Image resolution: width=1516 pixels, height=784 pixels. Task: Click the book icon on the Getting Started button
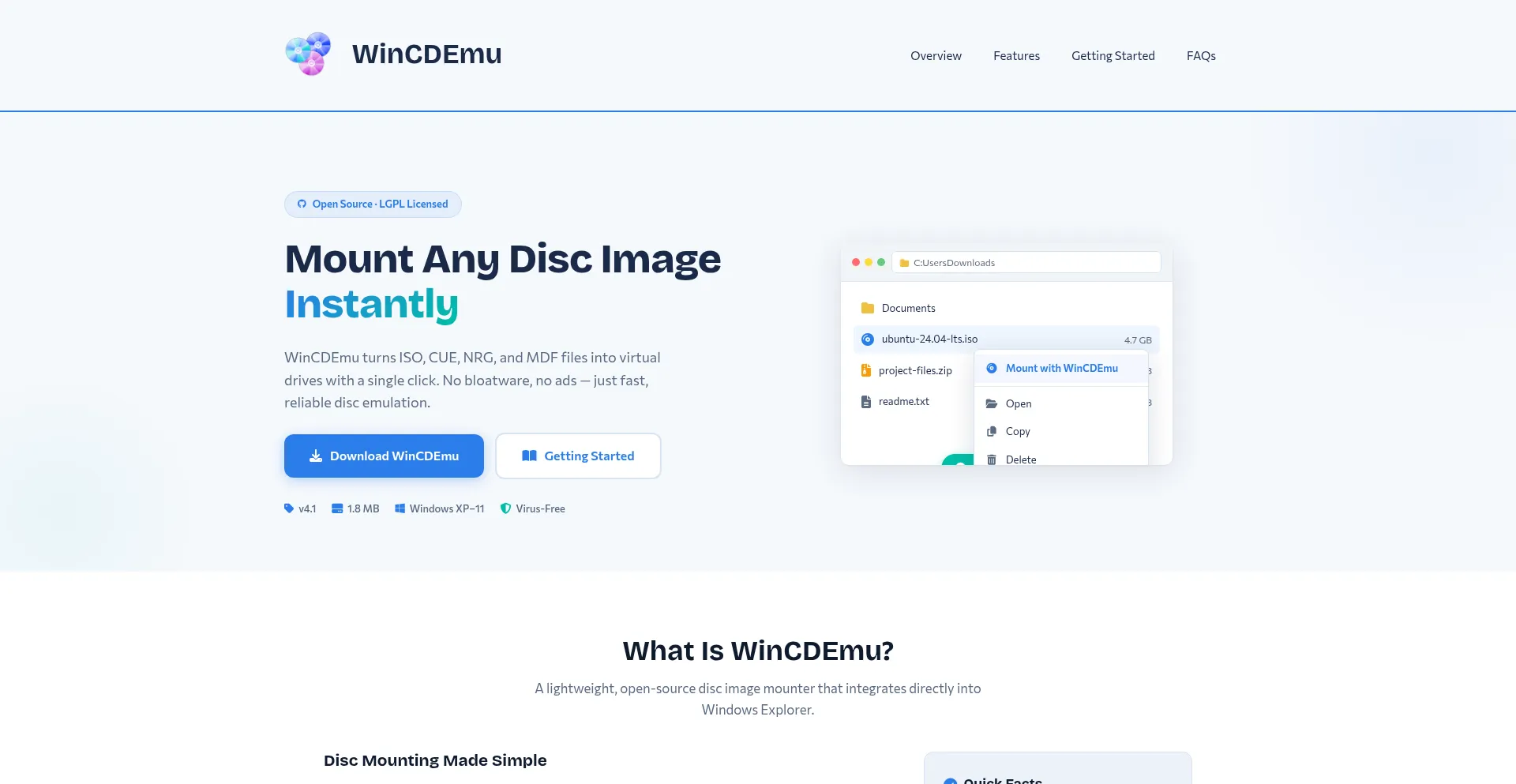point(529,456)
